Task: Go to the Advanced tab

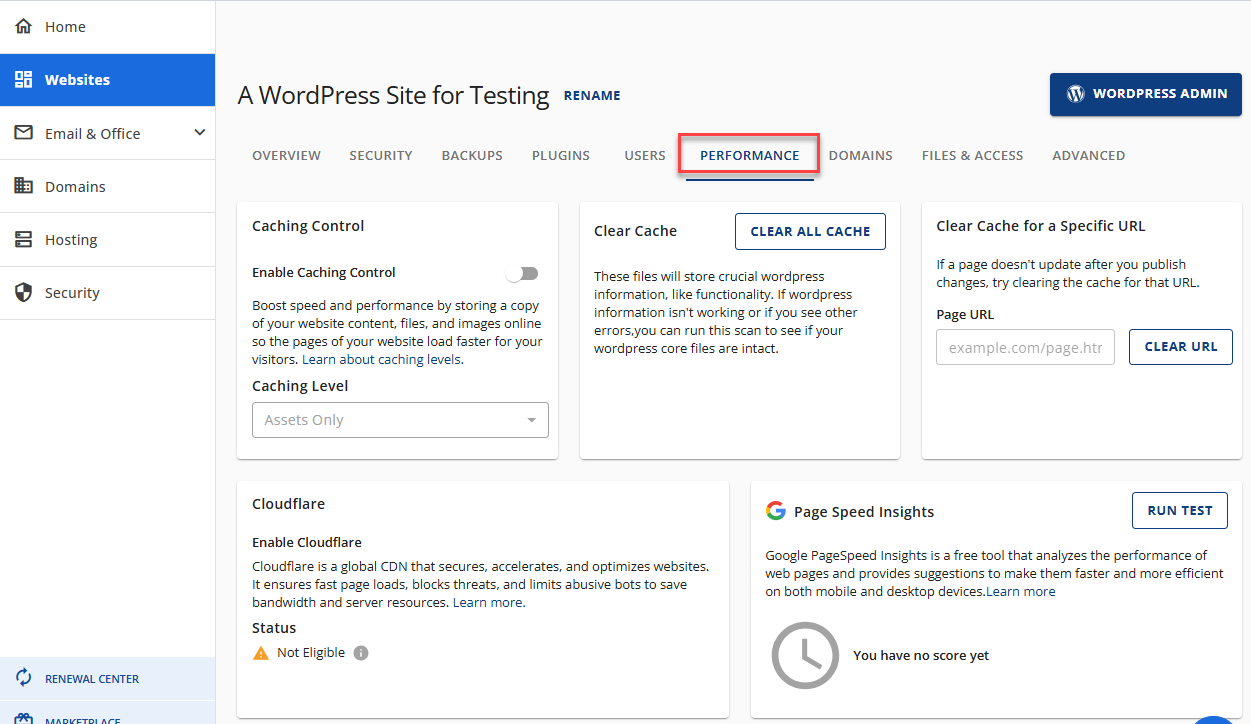Action: tap(1088, 155)
